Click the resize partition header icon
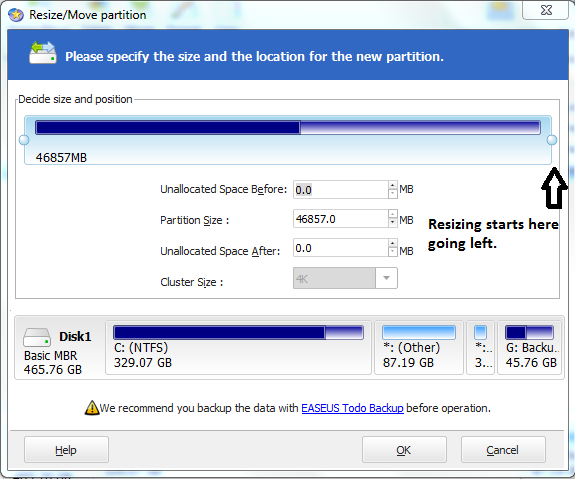The width and height of the screenshot is (575, 479). point(43,53)
